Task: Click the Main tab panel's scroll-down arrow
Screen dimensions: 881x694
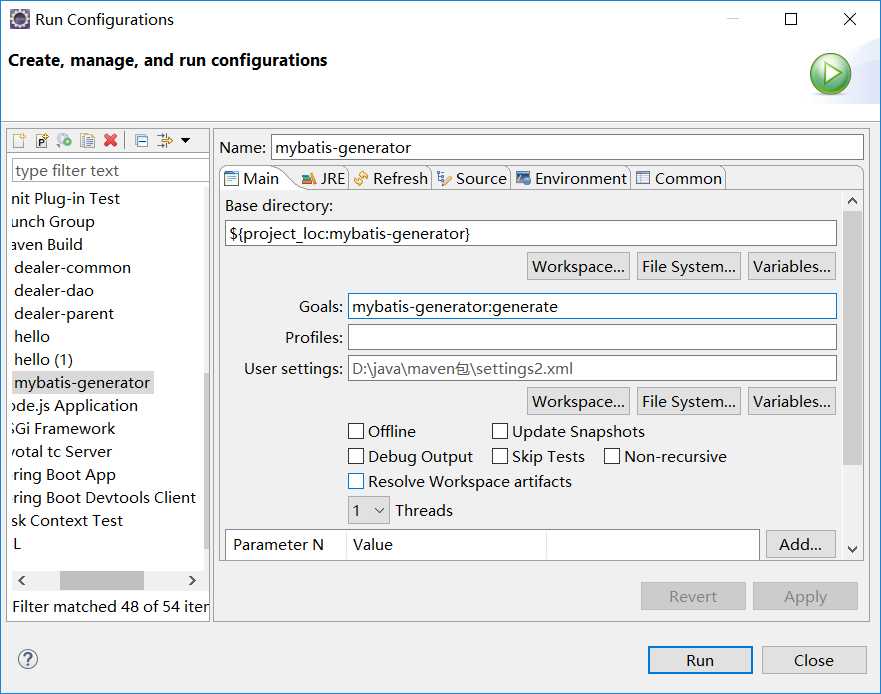Action: coord(852,549)
